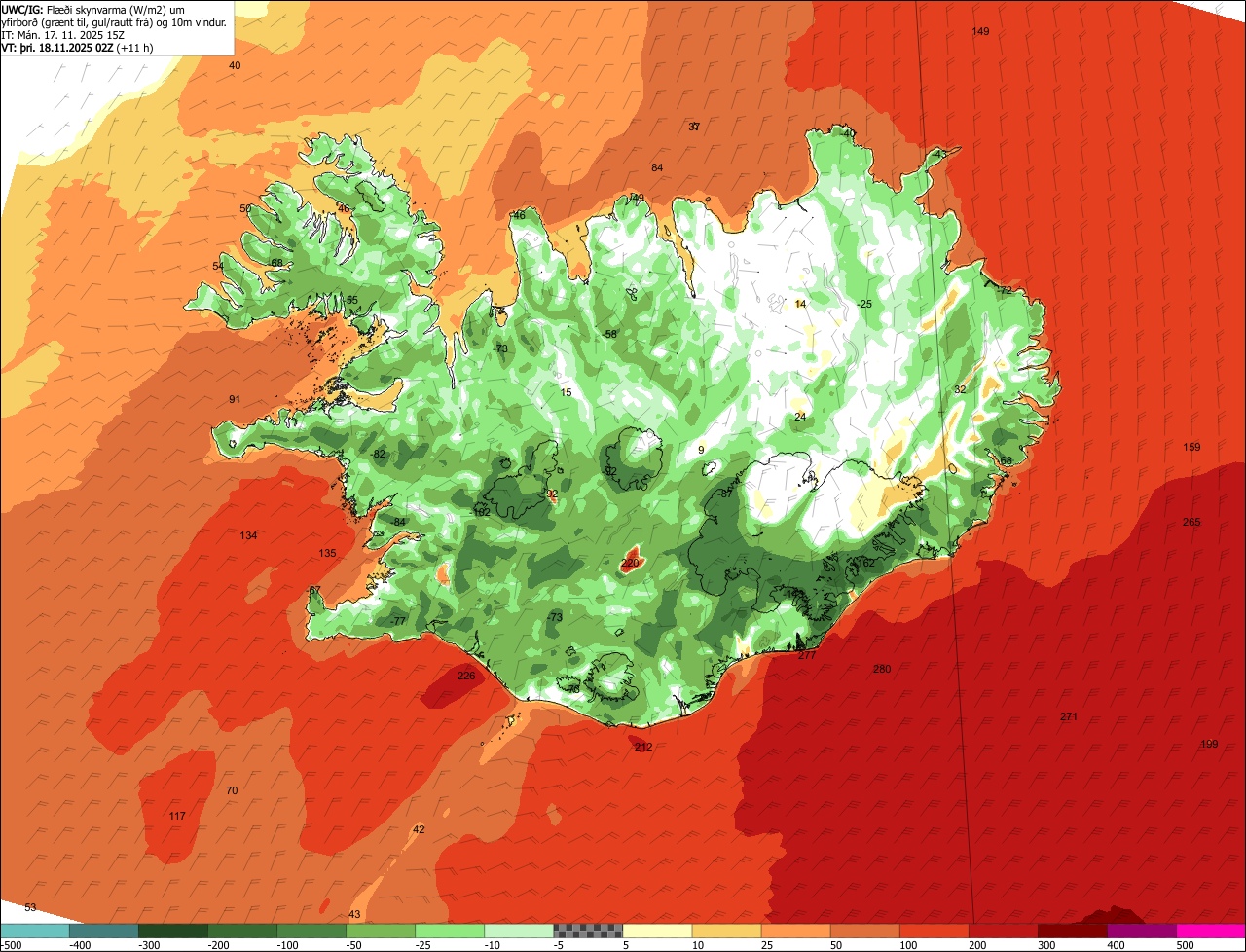Screen dimensions: 1246x952
Task: Click the map value 70
Action: coord(232,790)
